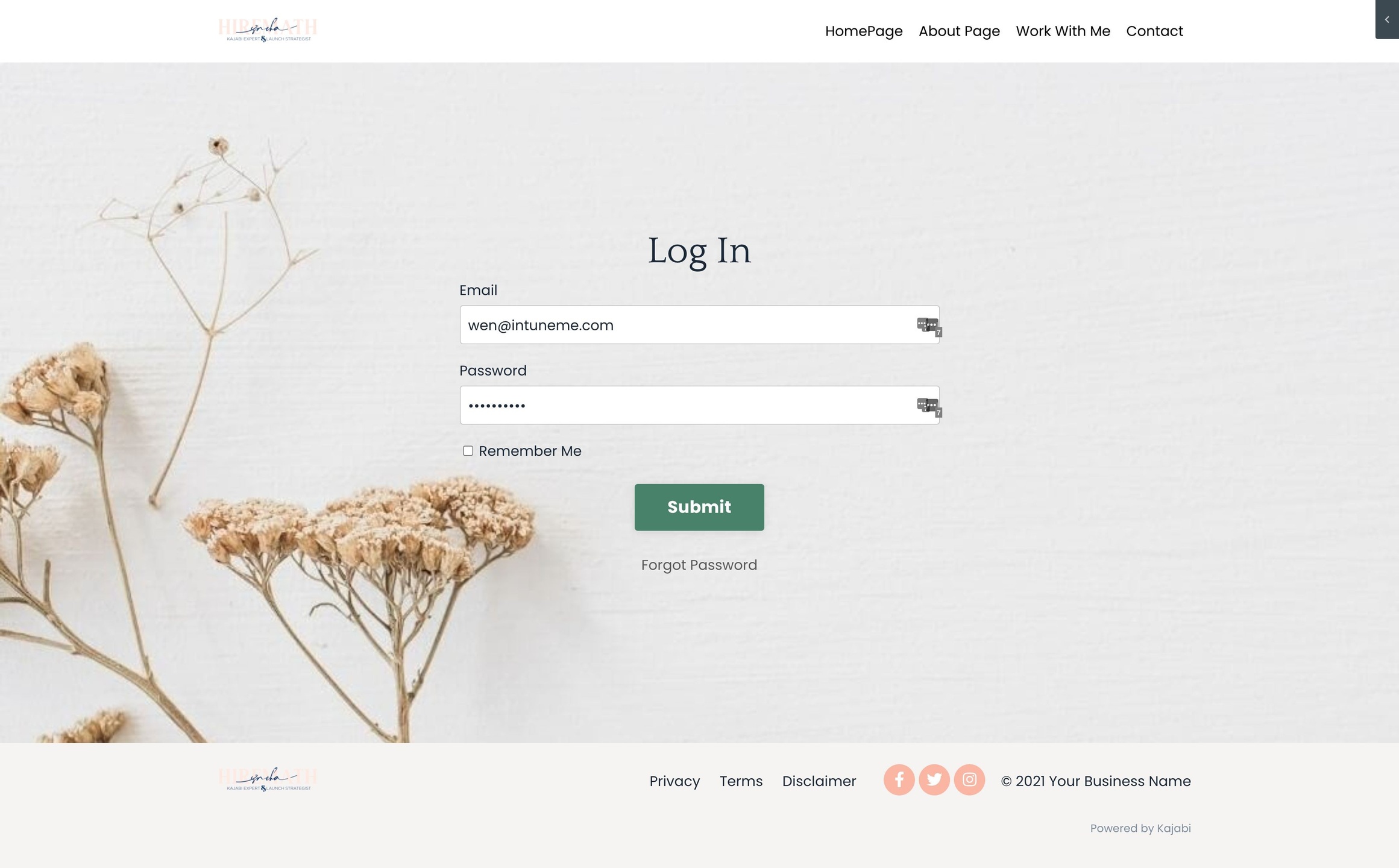Click the sidebar toggle arrow on right edge

1387,19
